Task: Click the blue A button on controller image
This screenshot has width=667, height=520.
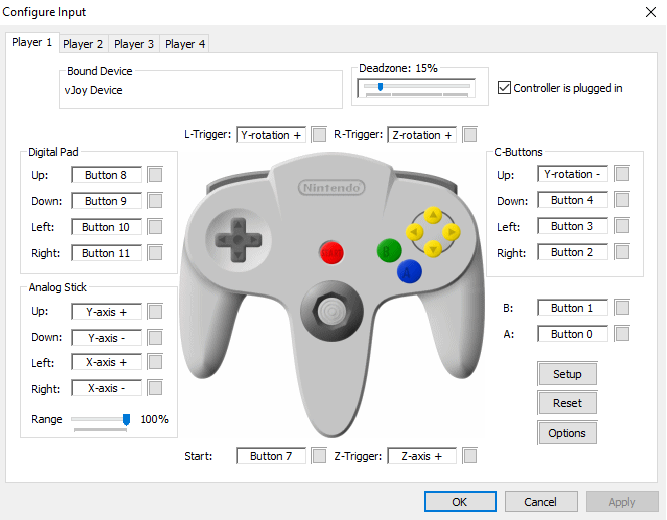Action: 408,271
